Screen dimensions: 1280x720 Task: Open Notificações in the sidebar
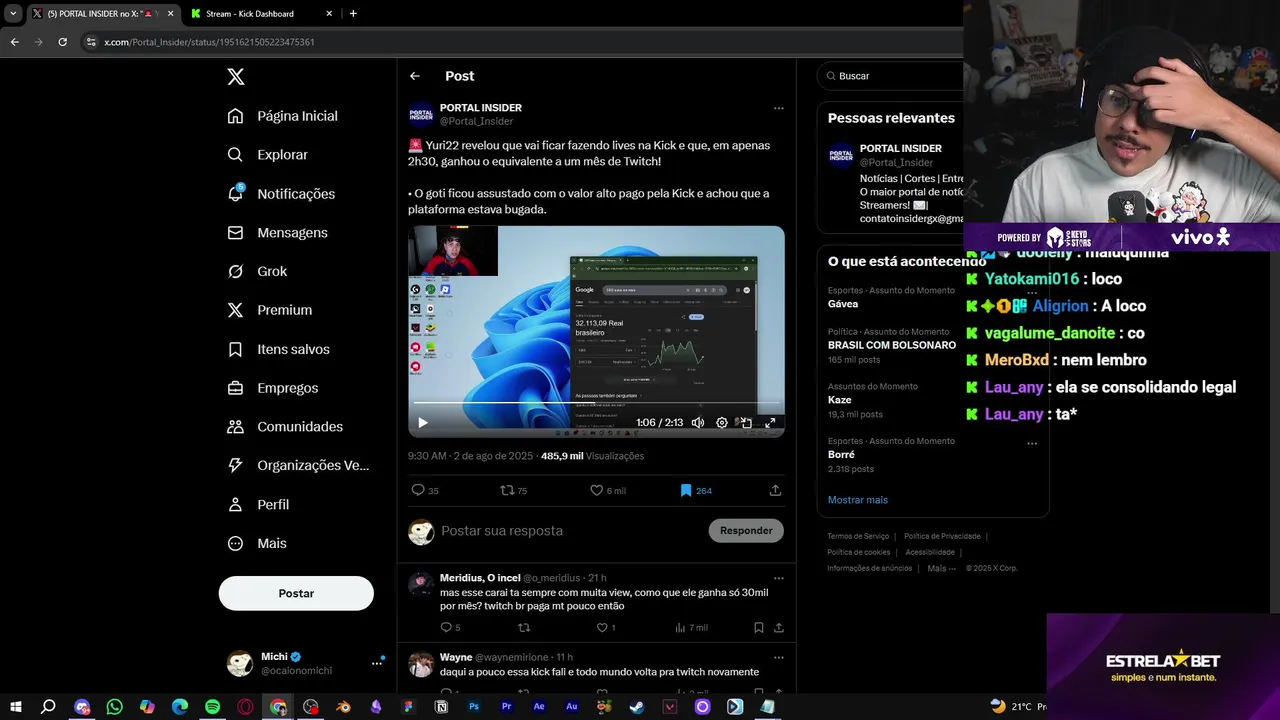point(281,194)
